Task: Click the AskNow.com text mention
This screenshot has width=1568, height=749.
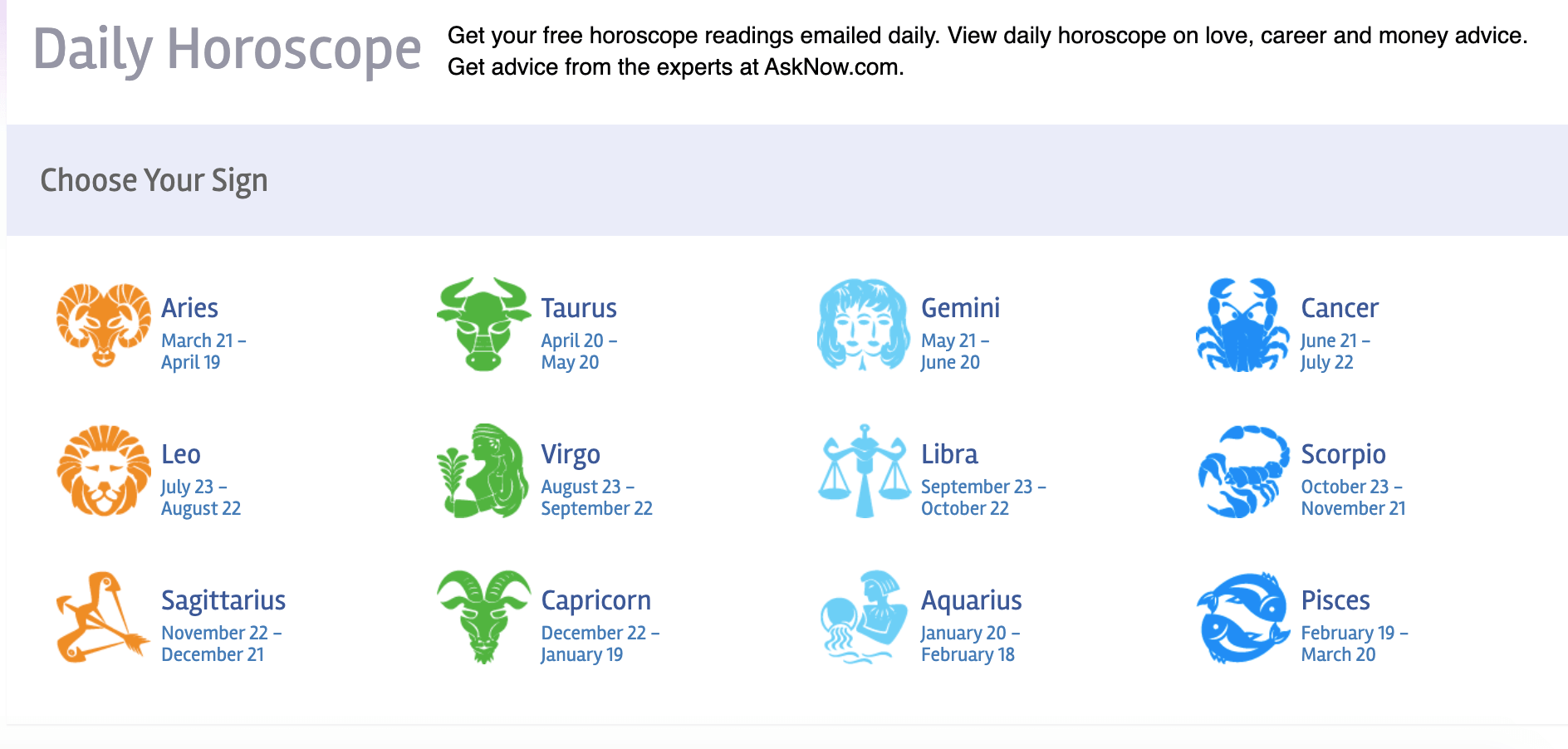Action: point(831,67)
